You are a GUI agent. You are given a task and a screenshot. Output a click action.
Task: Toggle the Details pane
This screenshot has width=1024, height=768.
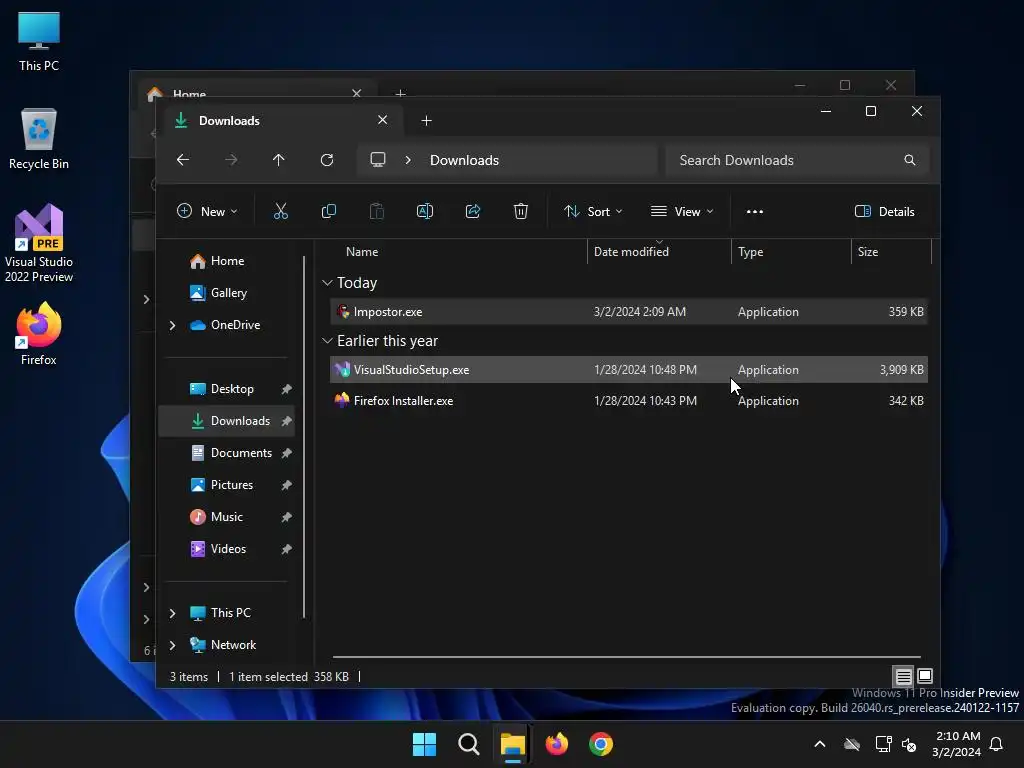click(884, 211)
